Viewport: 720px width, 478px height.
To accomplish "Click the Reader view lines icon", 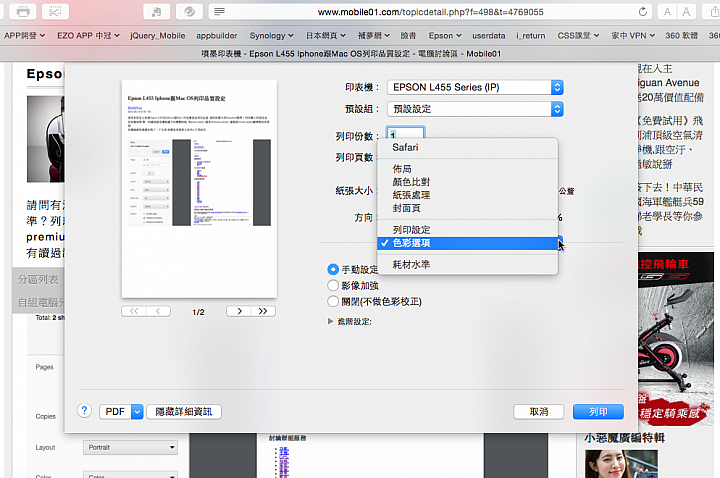I will coord(219,11).
